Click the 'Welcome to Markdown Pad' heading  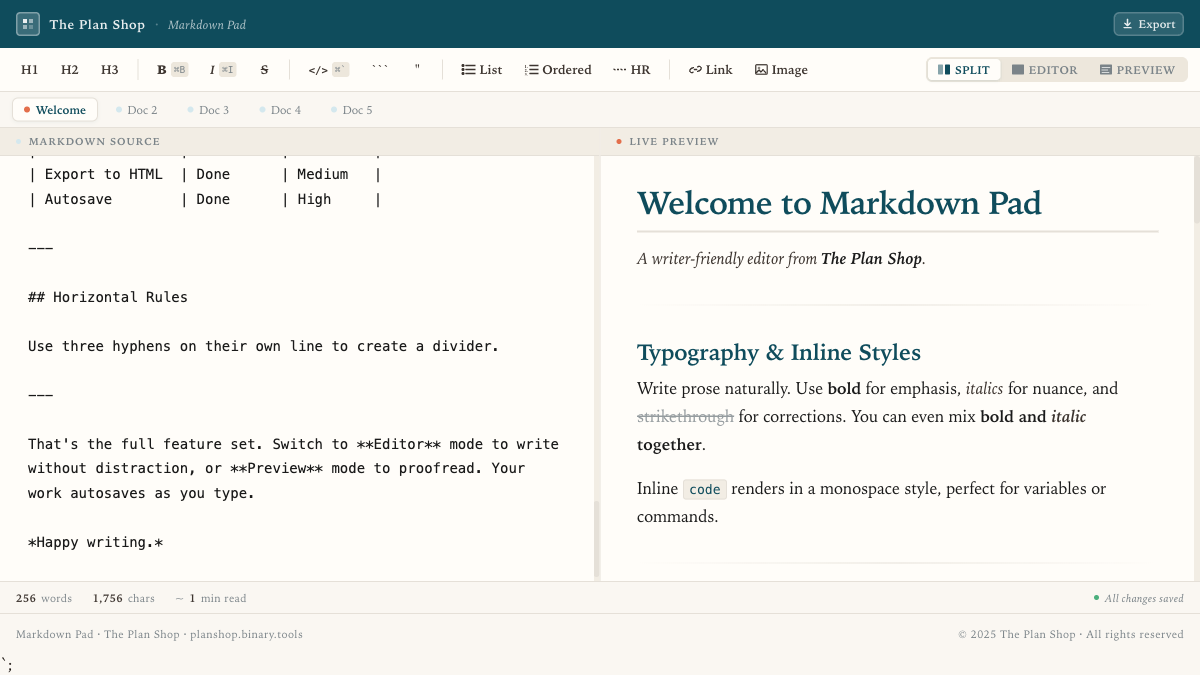pyautogui.click(x=839, y=203)
